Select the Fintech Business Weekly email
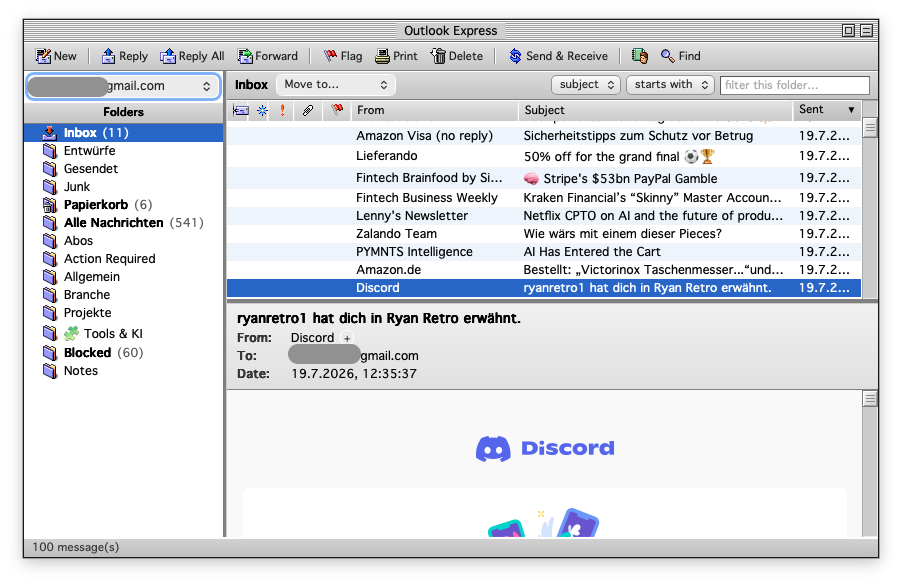Viewport: 902px width, 585px height. [x=544, y=198]
